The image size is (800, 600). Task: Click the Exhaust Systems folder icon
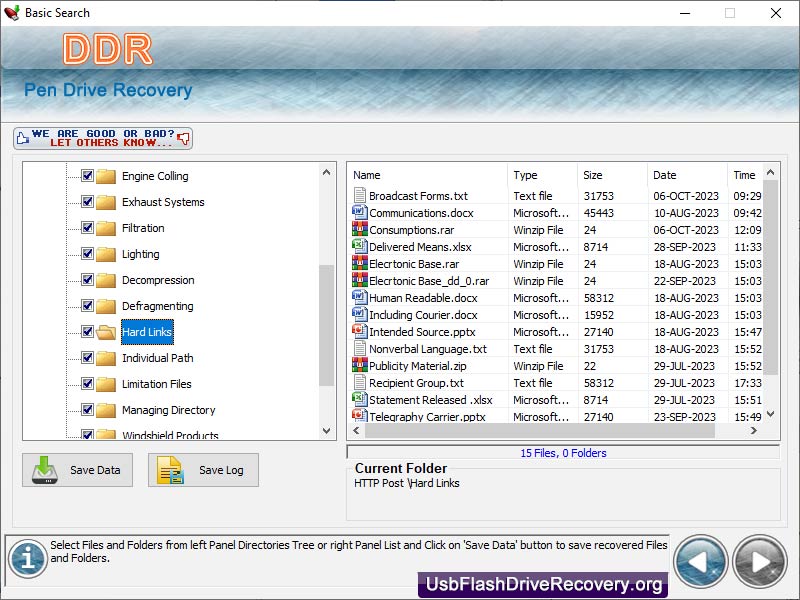tap(106, 202)
